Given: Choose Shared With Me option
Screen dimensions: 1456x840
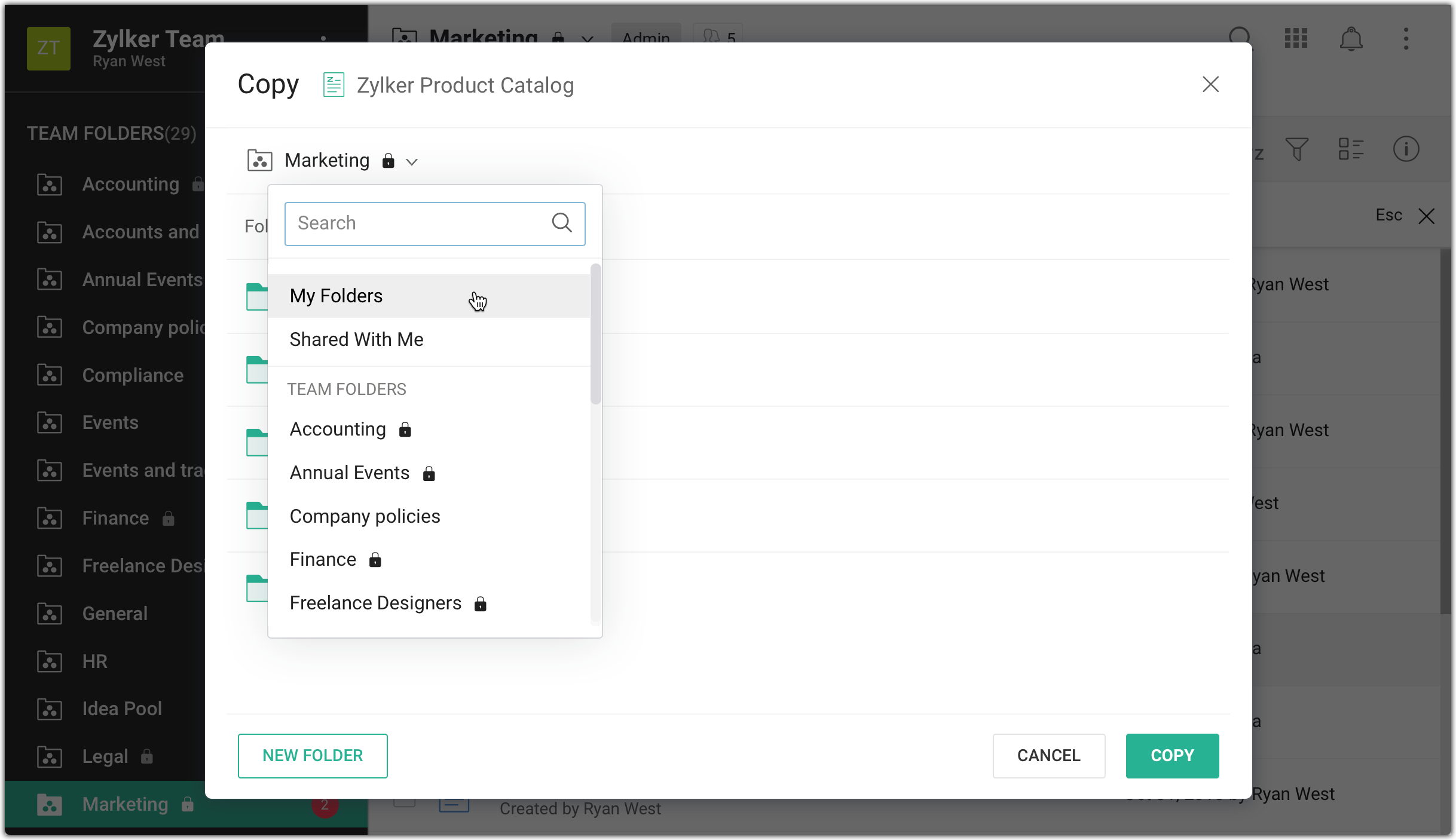Looking at the screenshot, I should pos(357,339).
